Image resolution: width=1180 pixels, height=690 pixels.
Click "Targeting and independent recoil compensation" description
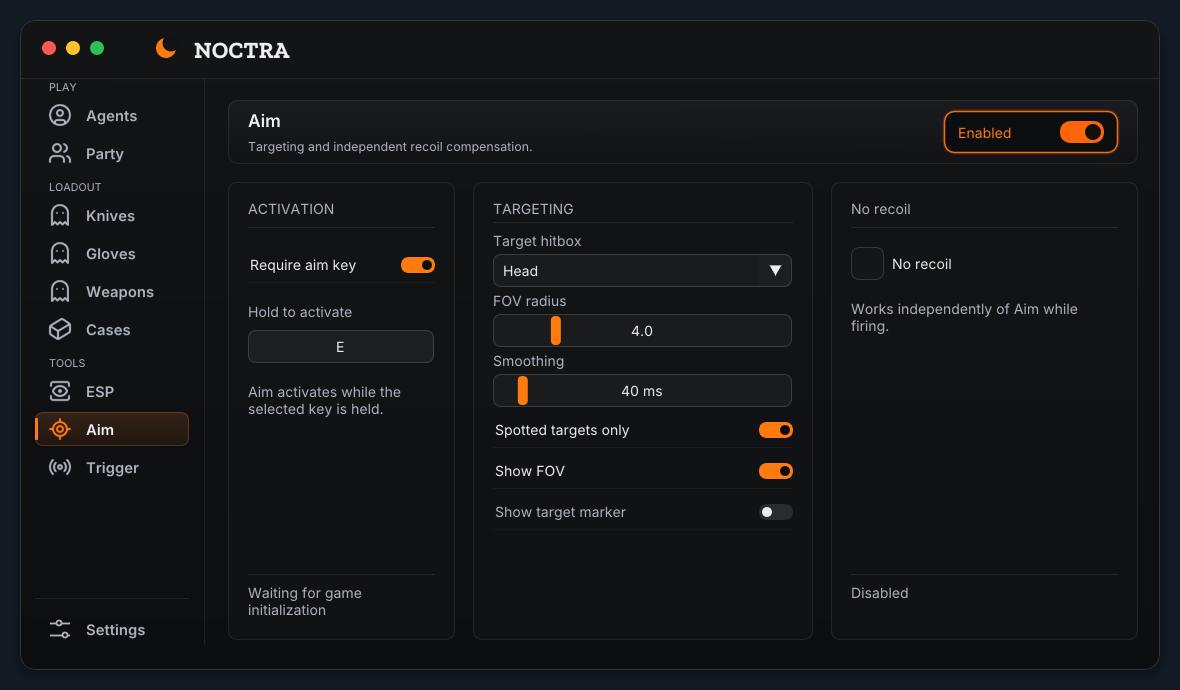390,147
